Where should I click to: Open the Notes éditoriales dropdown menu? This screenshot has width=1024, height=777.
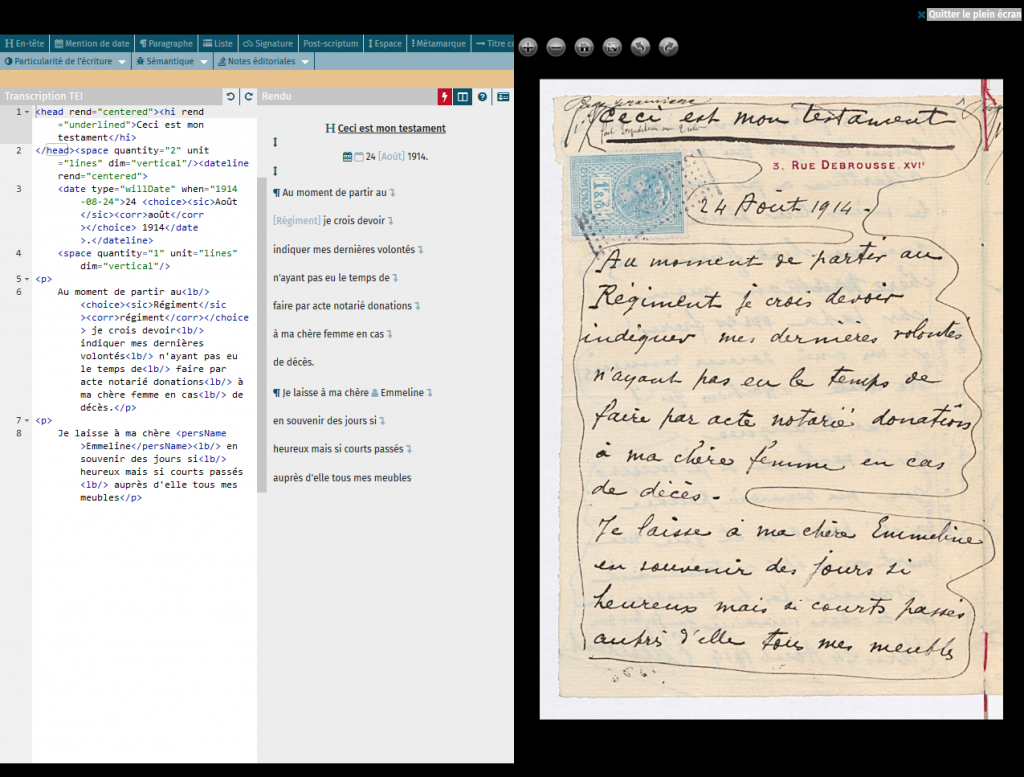click(x=263, y=61)
